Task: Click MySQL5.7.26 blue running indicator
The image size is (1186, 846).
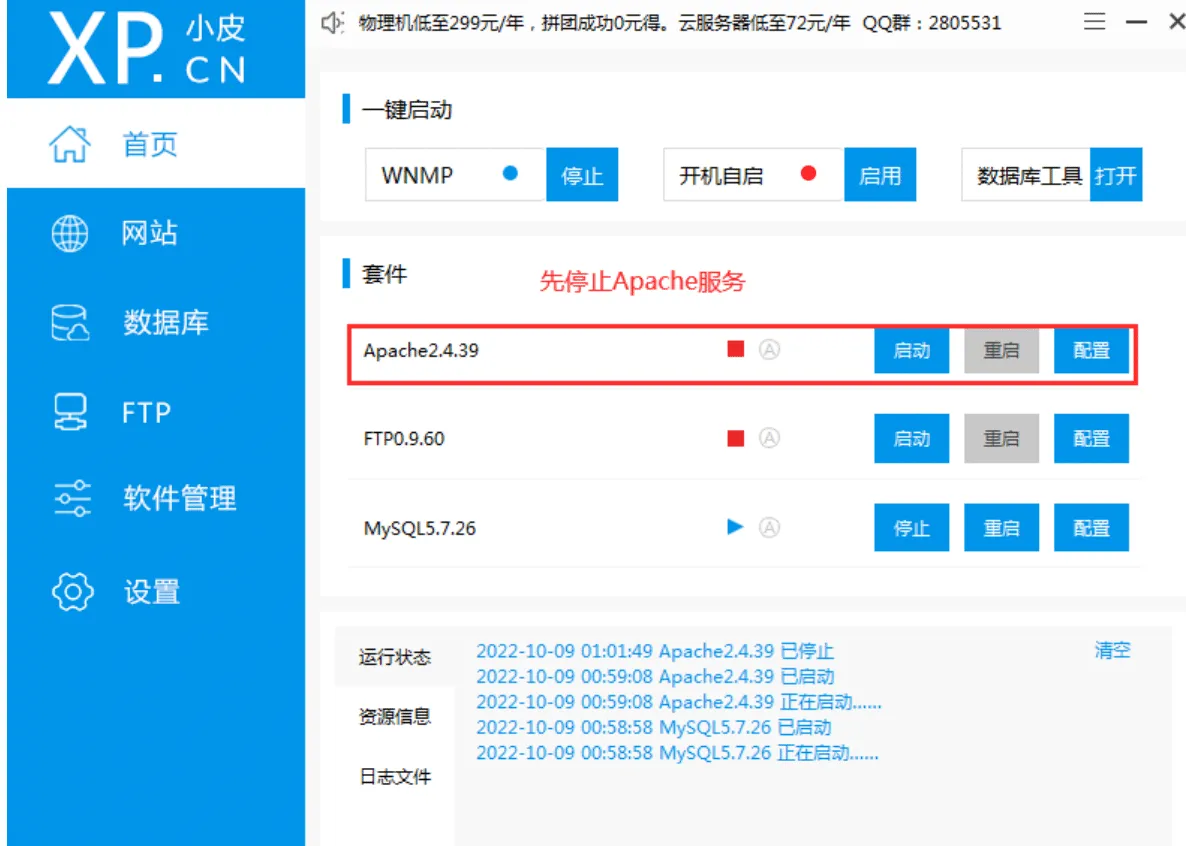Action: [x=734, y=527]
